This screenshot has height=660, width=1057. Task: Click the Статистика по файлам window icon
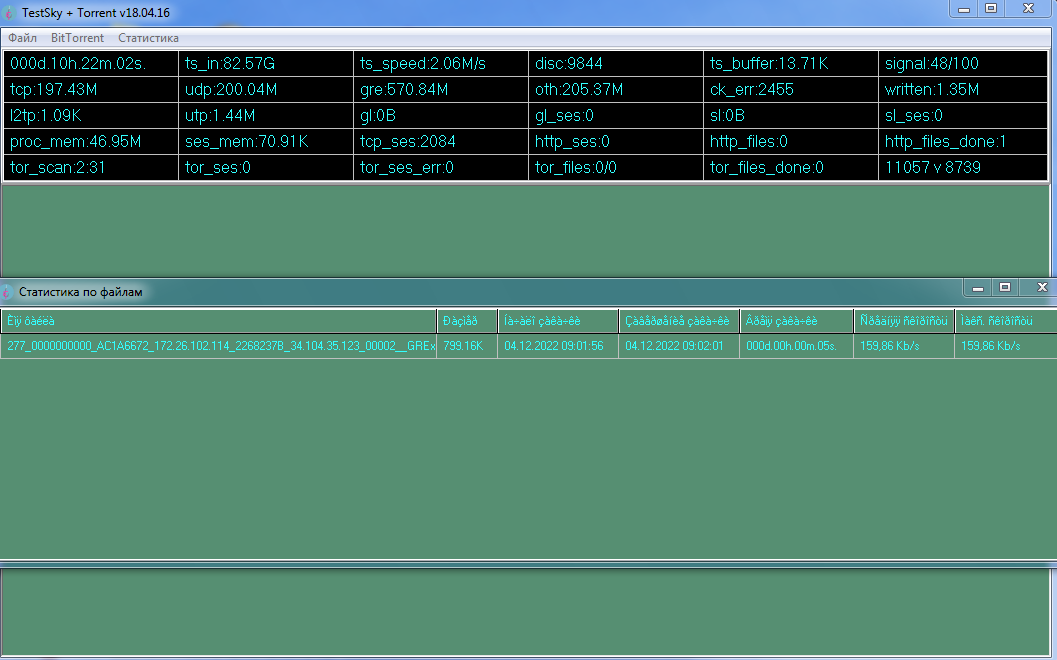(9, 292)
